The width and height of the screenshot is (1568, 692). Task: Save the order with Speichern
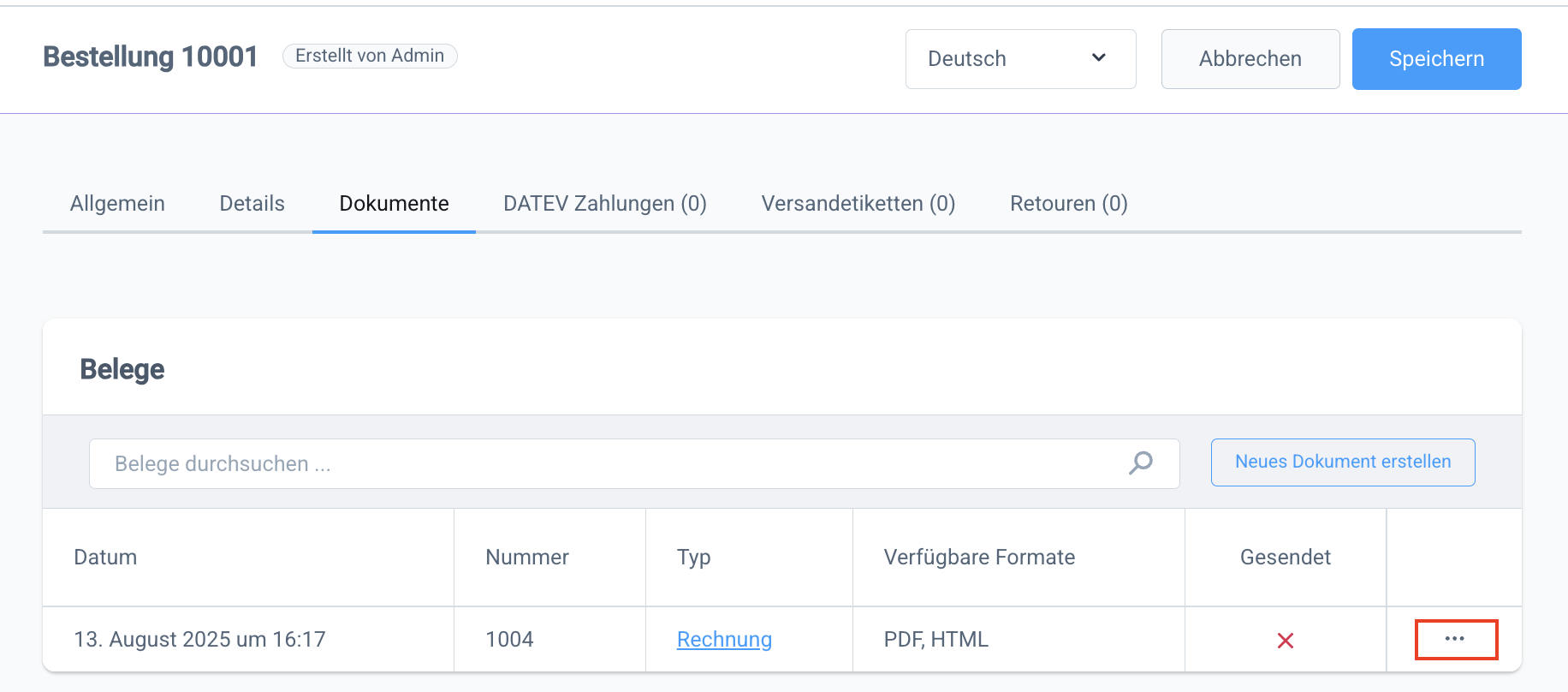pyautogui.click(x=1436, y=59)
